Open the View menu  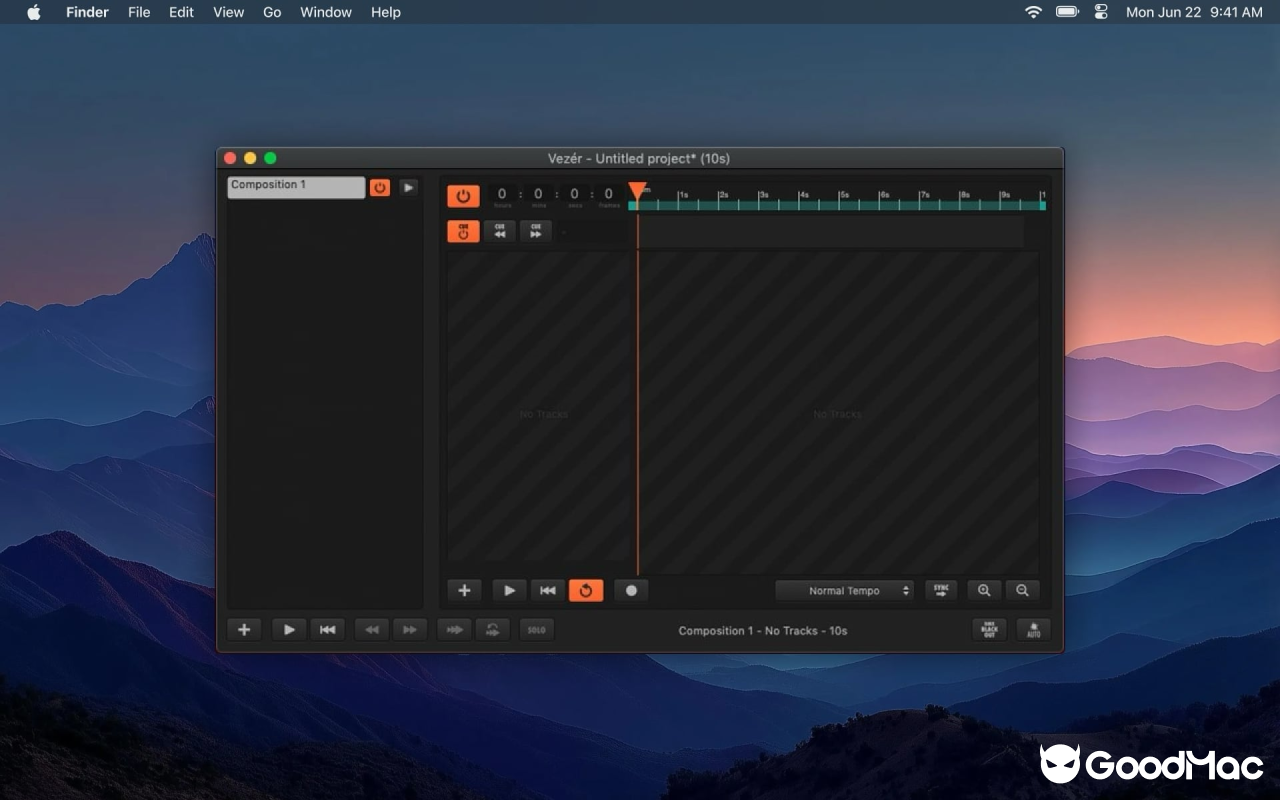229,12
